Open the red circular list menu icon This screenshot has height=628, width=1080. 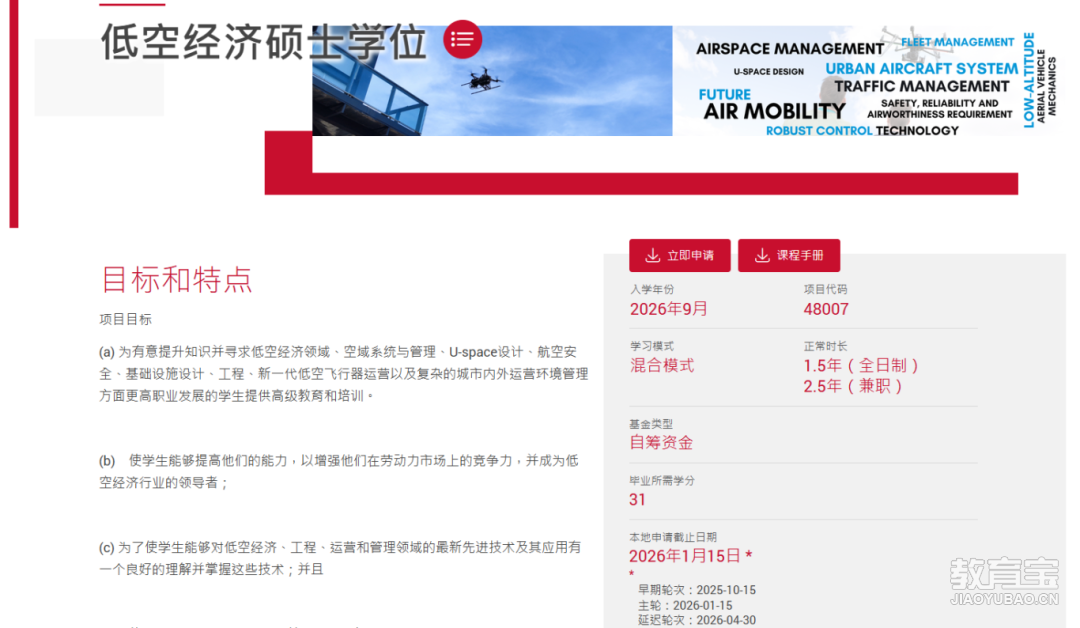(x=462, y=39)
